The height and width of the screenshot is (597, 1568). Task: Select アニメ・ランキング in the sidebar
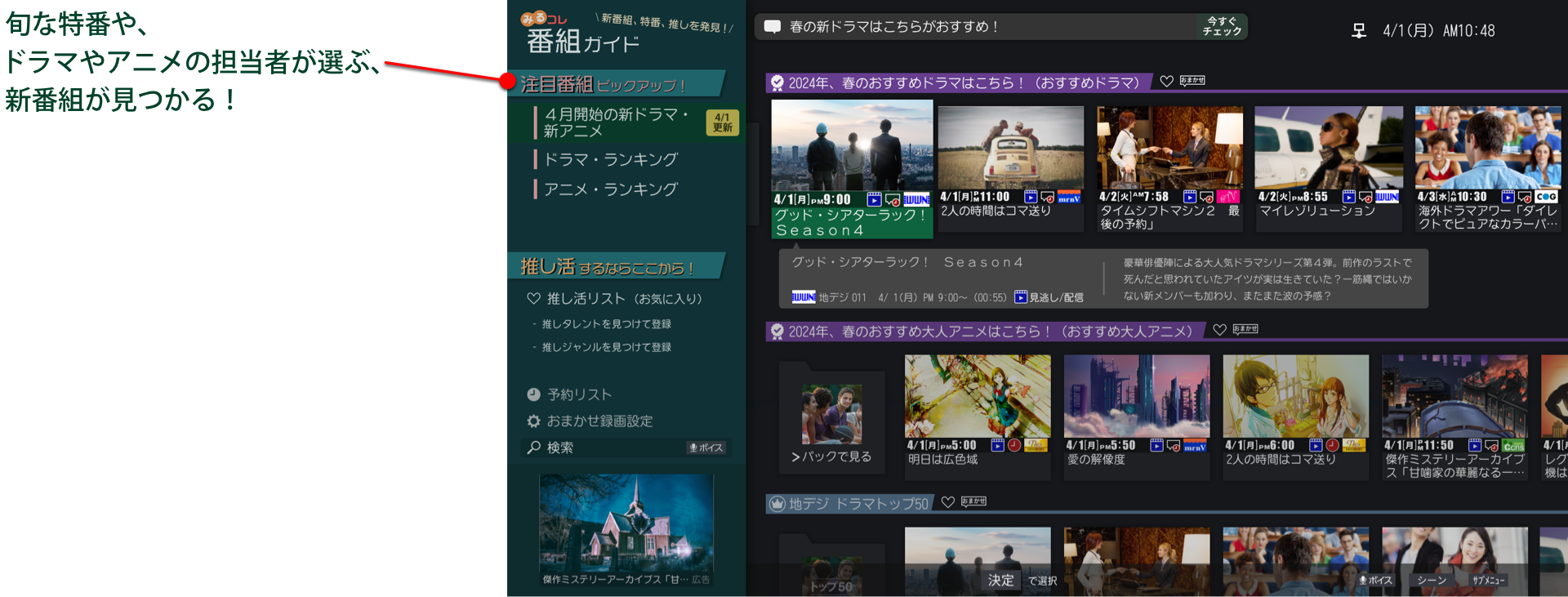(x=610, y=189)
